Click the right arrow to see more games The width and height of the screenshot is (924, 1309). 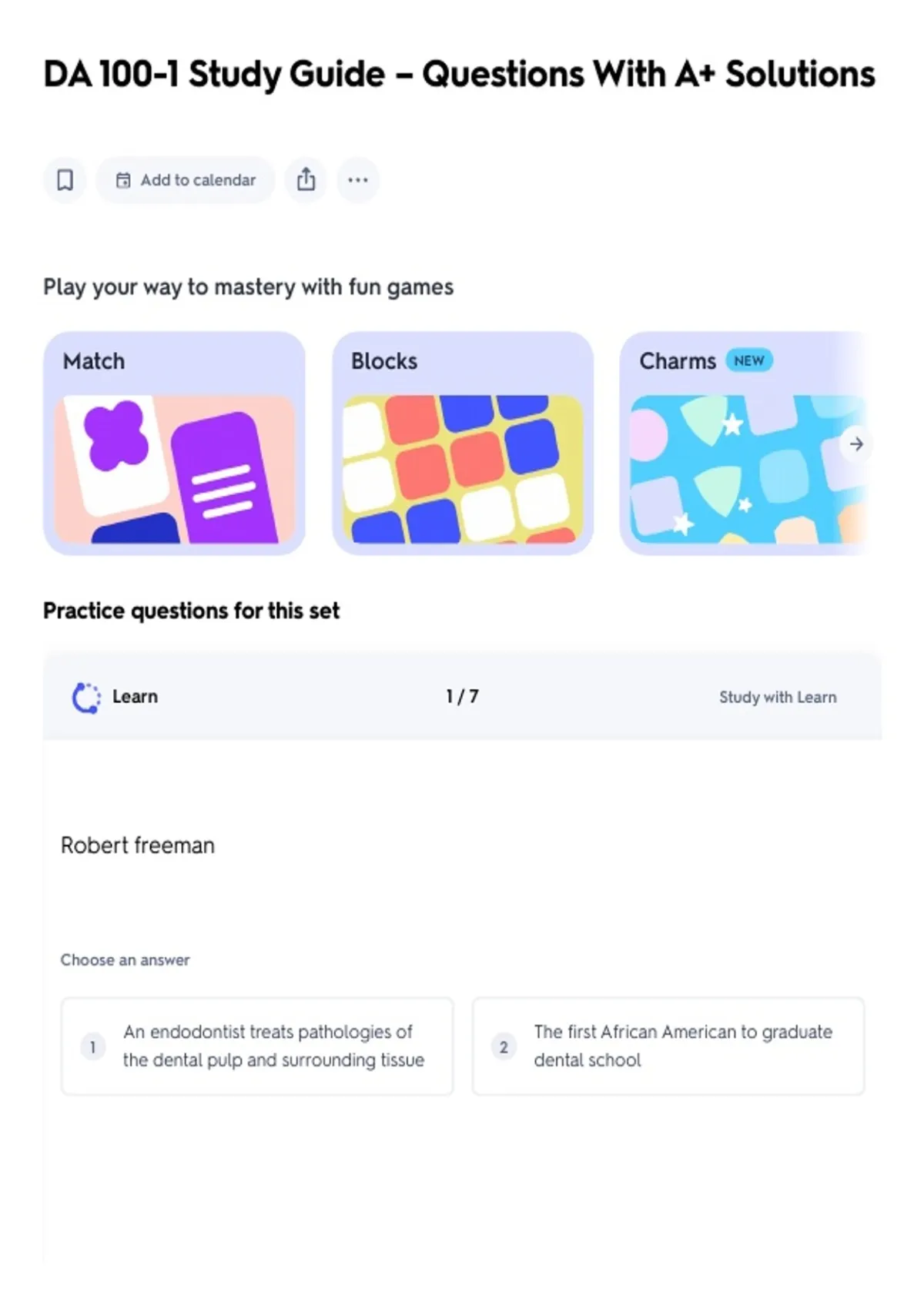click(856, 444)
